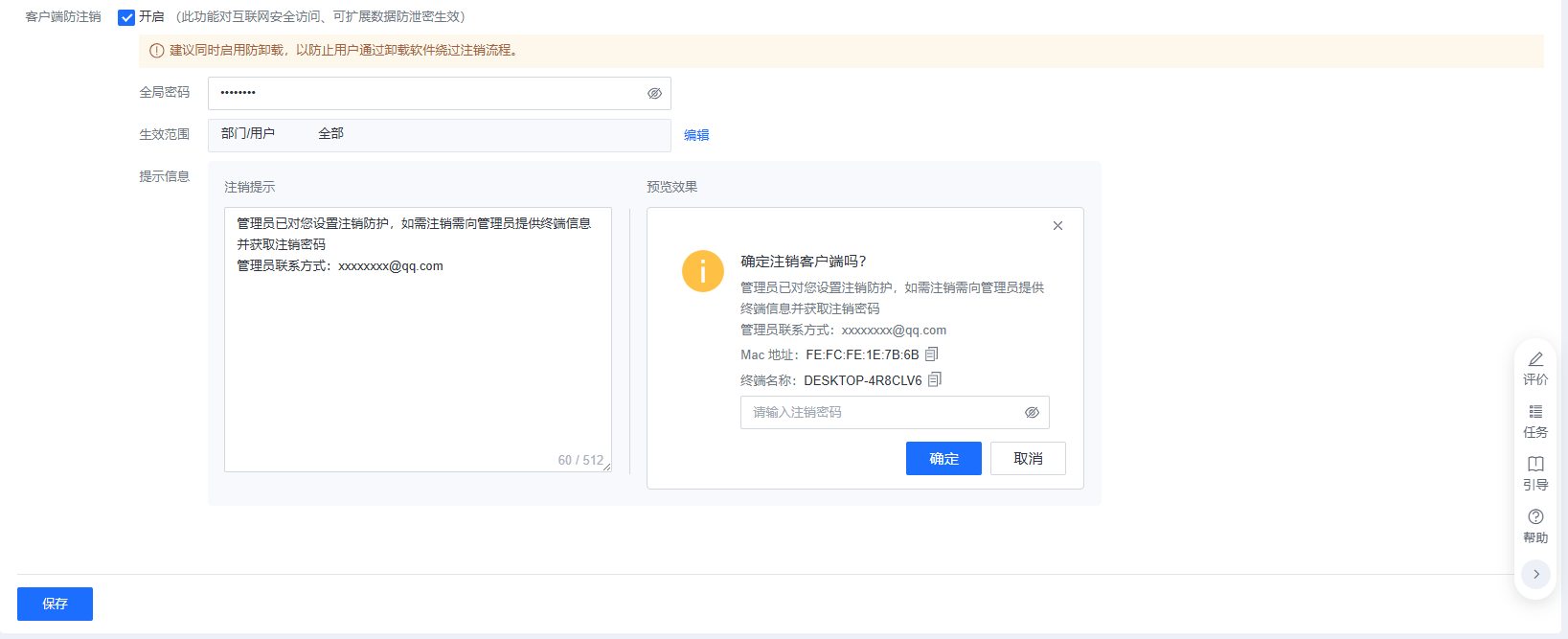This screenshot has width=1568, height=639.
Task: Collapse the right floating sidebar arrow
Action: 1535,574
